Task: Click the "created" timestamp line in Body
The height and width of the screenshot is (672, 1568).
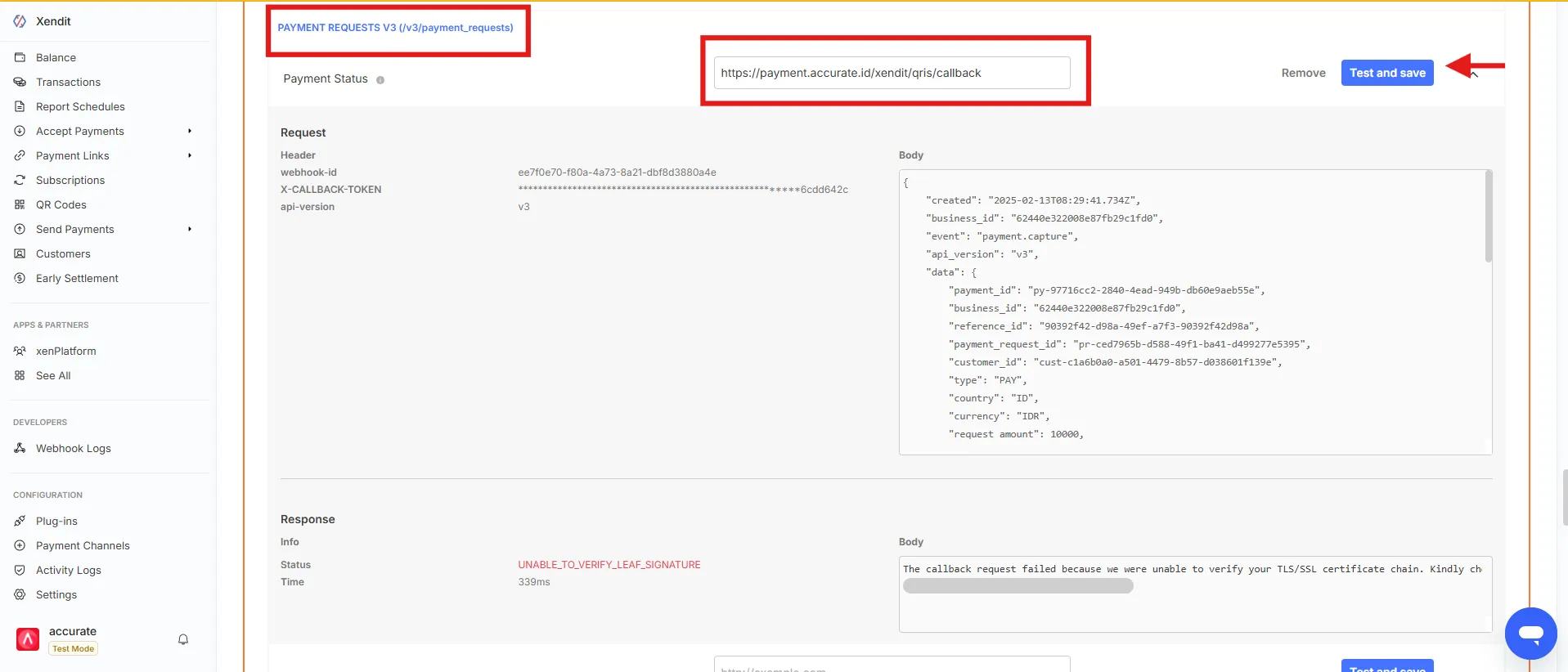Action: [1033, 200]
